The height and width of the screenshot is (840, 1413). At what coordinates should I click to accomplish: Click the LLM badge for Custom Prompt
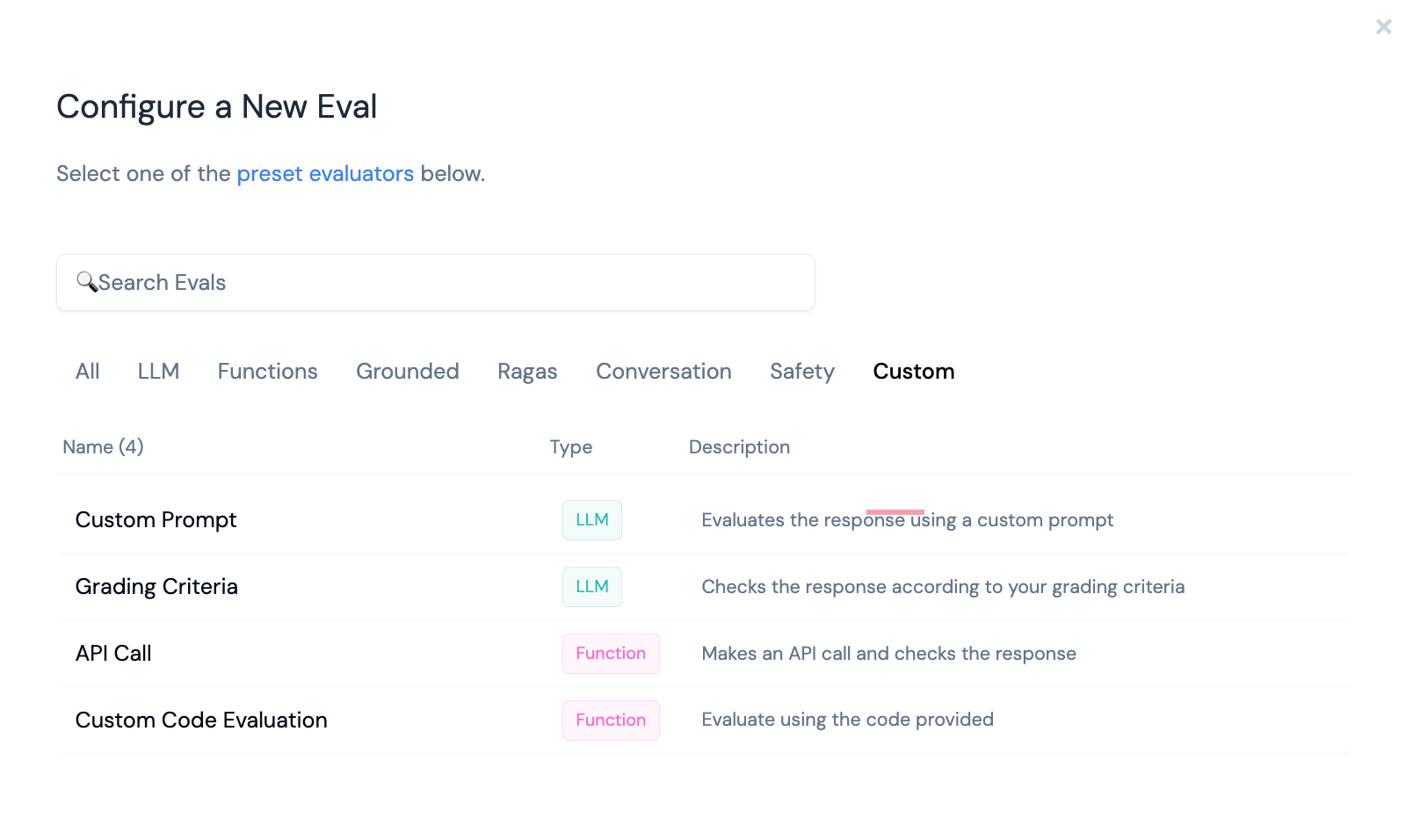click(591, 520)
